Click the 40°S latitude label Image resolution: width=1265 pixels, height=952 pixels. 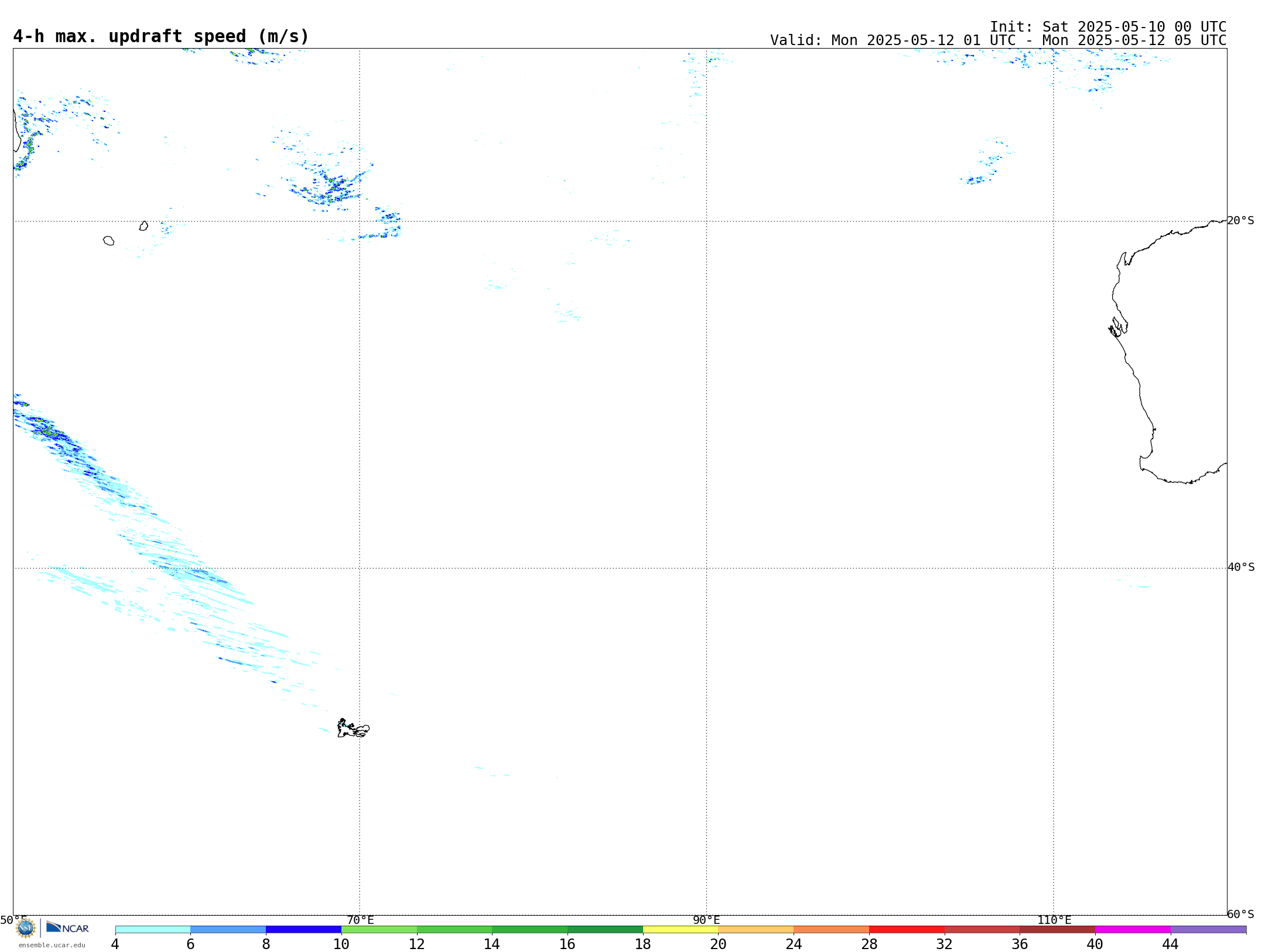coord(1241,567)
